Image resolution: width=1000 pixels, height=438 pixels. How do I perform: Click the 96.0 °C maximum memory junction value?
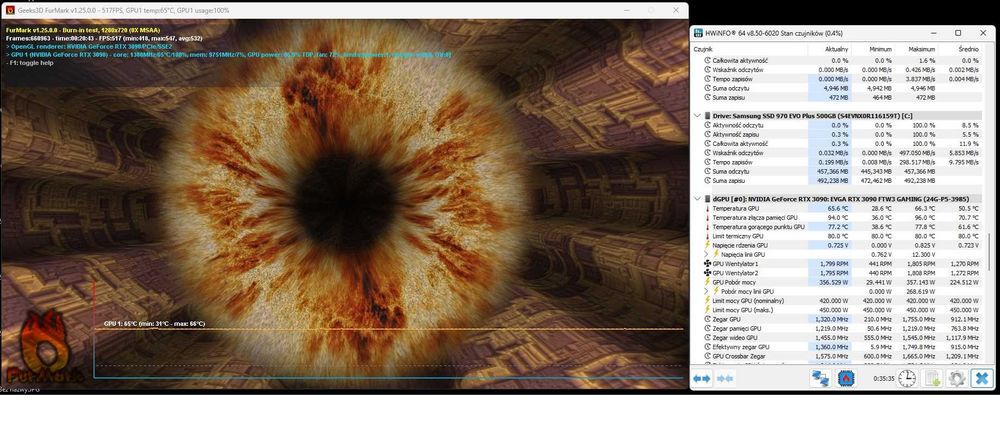pyautogui.click(x=925, y=217)
